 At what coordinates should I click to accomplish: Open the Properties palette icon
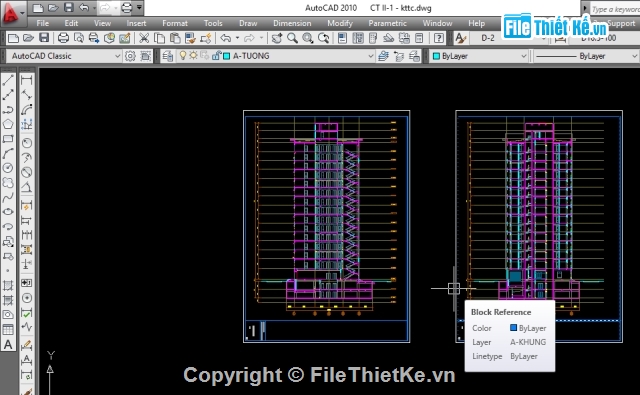[342, 38]
